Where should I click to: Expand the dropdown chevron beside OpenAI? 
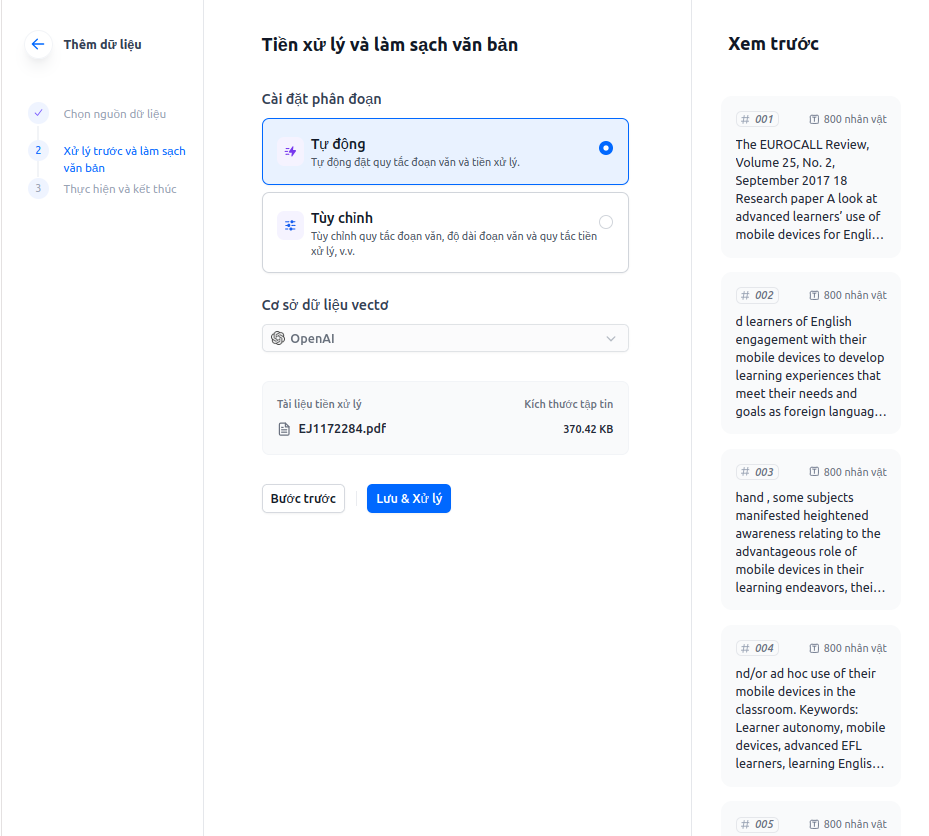pyautogui.click(x=611, y=339)
